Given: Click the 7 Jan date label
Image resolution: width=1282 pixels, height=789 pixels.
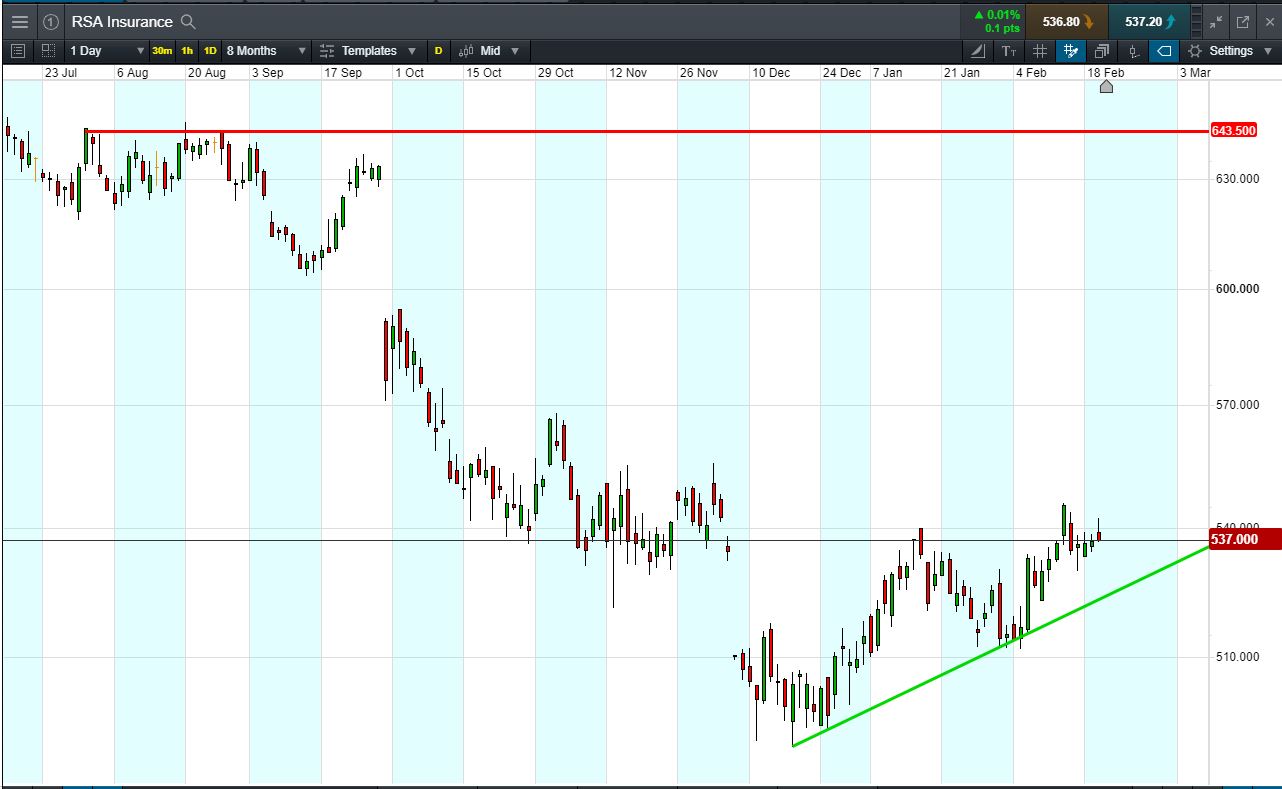Looking at the screenshot, I should (x=887, y=73).
